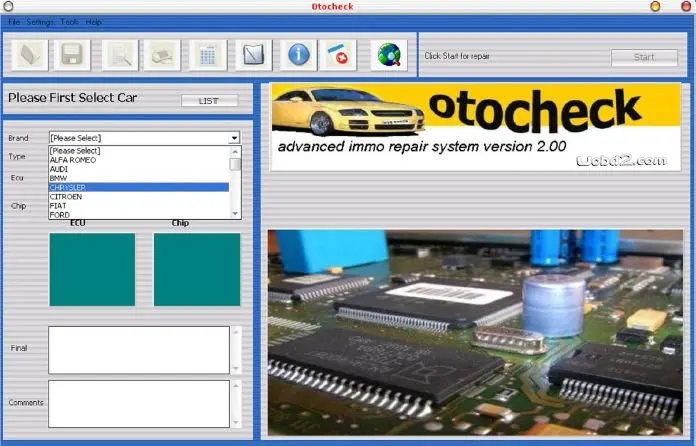The image size is (696, 446).
Task: Select ALFA ROMEO from brand list
Action: coord(139,160)
